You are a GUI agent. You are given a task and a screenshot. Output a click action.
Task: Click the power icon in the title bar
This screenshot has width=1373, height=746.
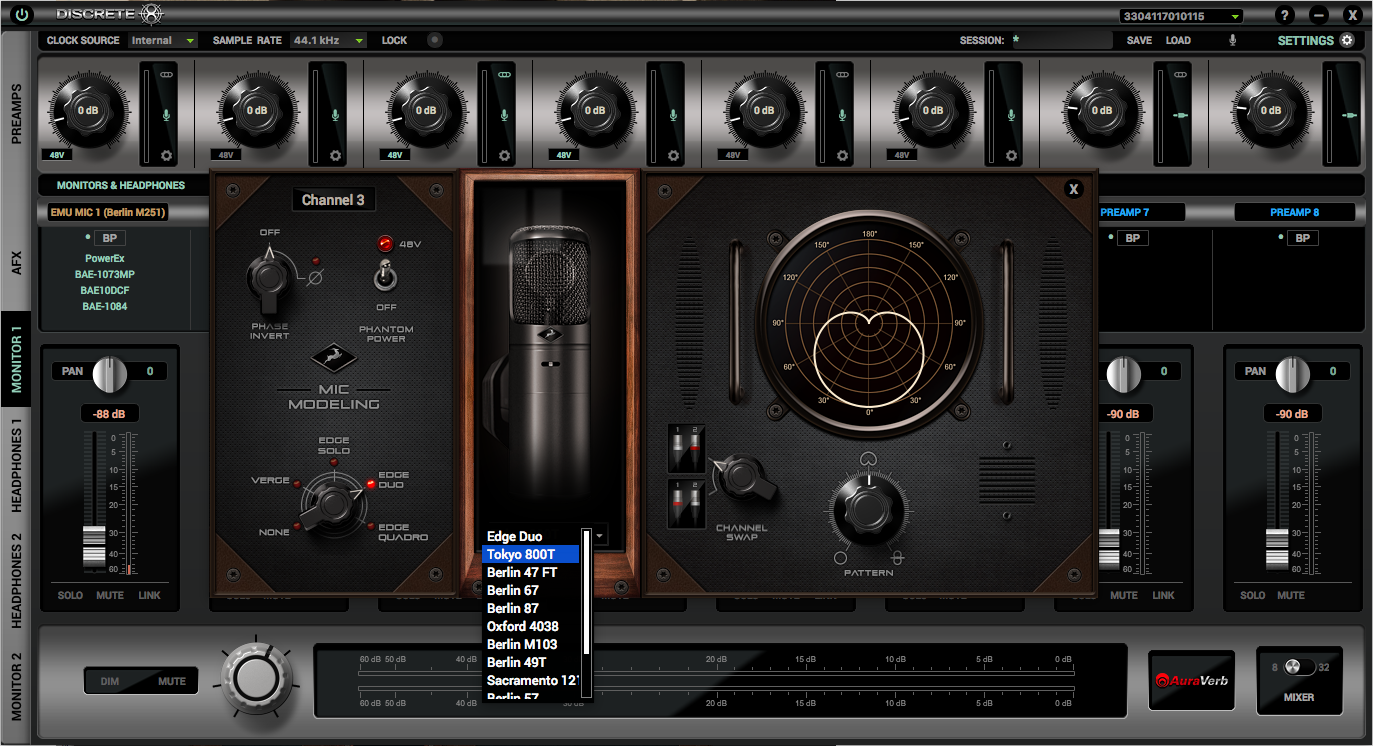(21, 14)
